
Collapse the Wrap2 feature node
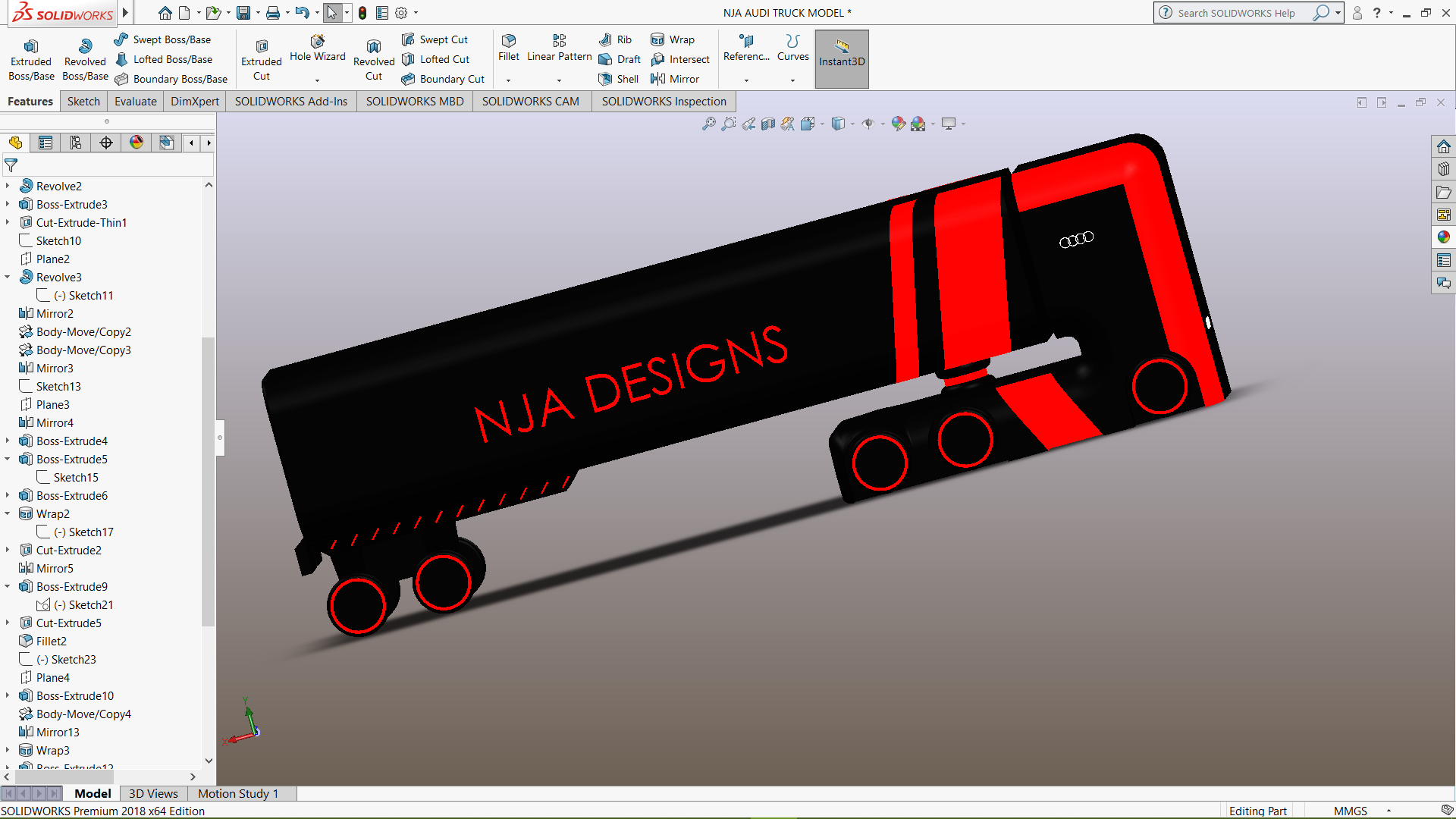click(x=8, y=513)
